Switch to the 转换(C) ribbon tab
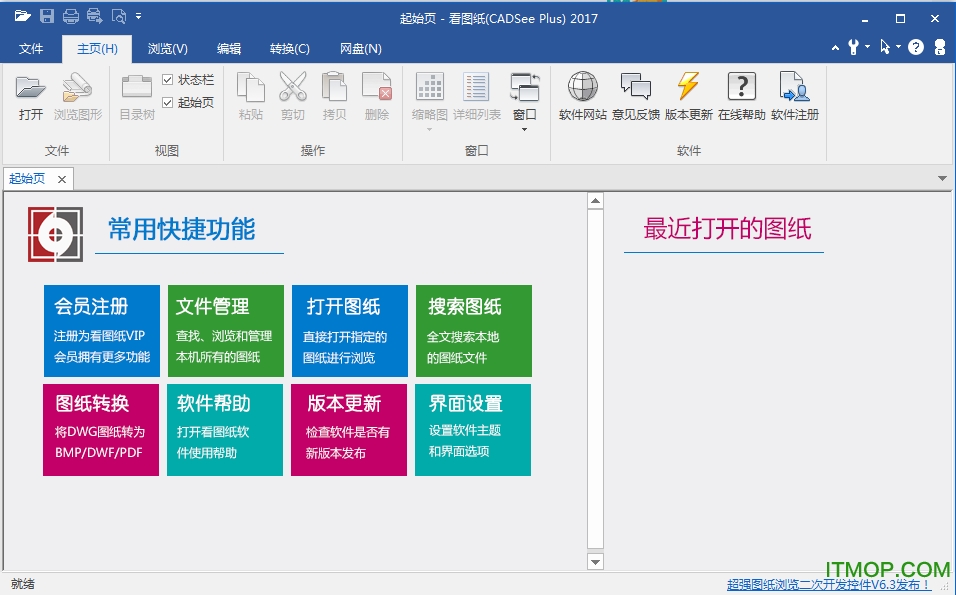 click(290, 49)
